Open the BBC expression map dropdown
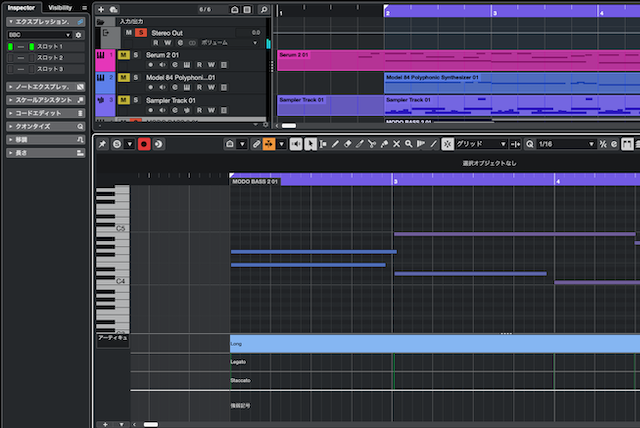The image size is (640, 428). click(x=38, y=34)
